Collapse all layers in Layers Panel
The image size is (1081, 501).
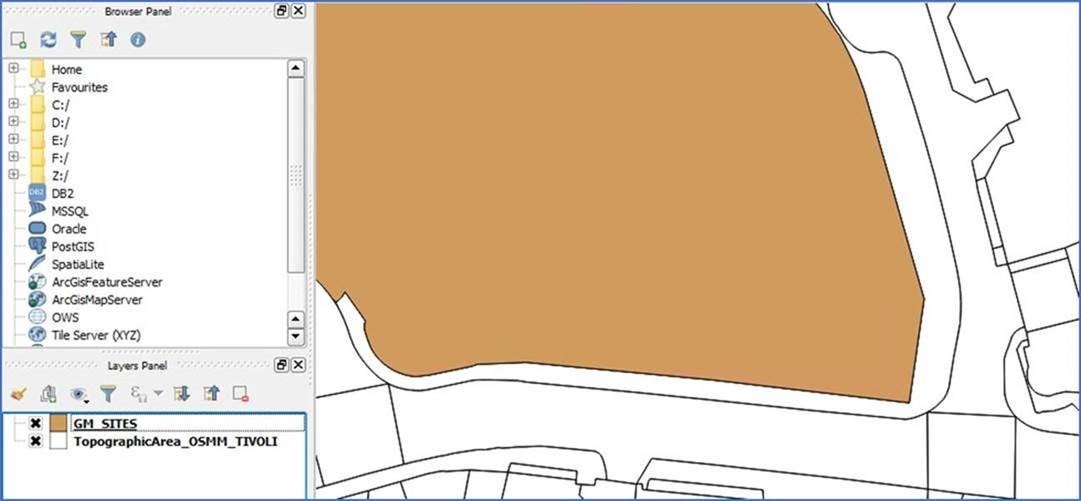click(212, 394)
